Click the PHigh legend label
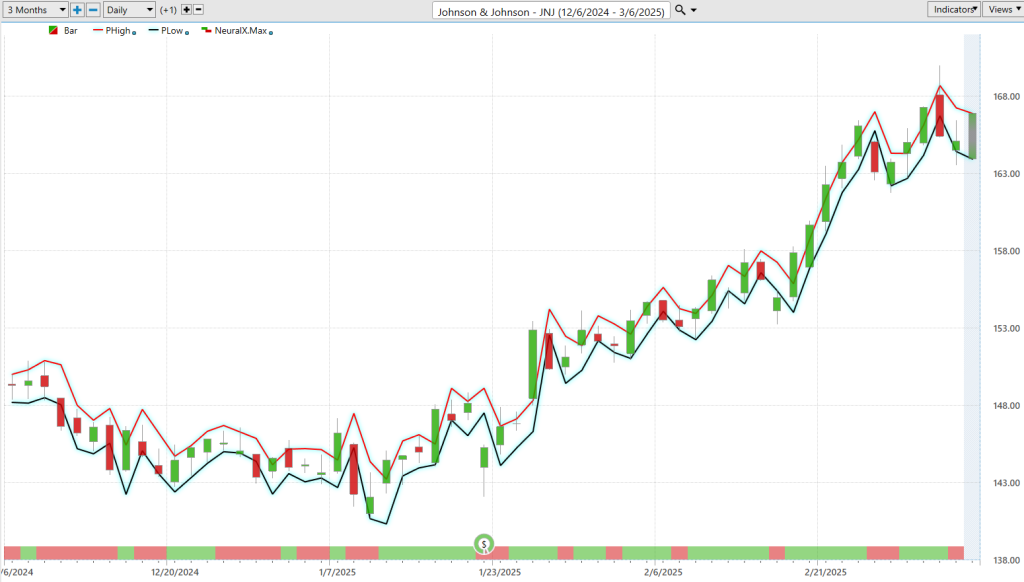1024x582 pixels. click(x=118, y=31)
